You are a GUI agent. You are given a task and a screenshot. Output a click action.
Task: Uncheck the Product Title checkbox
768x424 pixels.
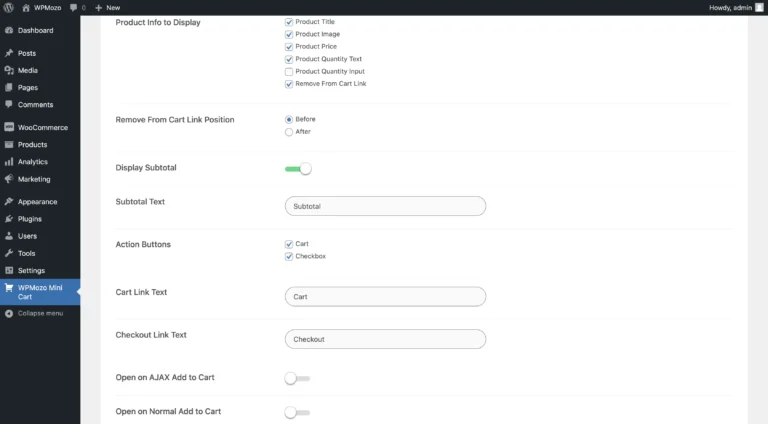point(289,22)
